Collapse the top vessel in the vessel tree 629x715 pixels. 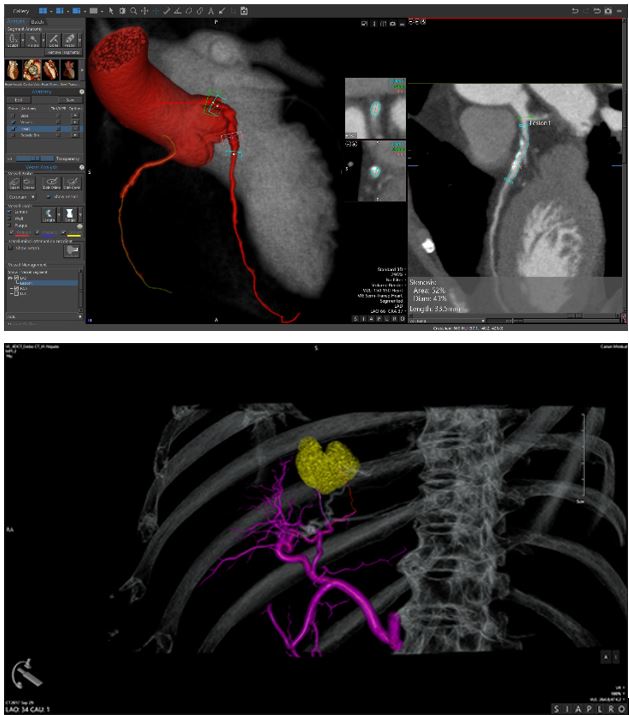coord(10,277)
